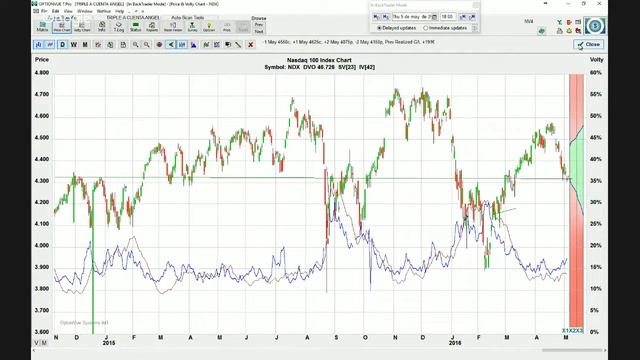
Task: Switch chart to Weekly (W) interval
Action: coord(74,44)
